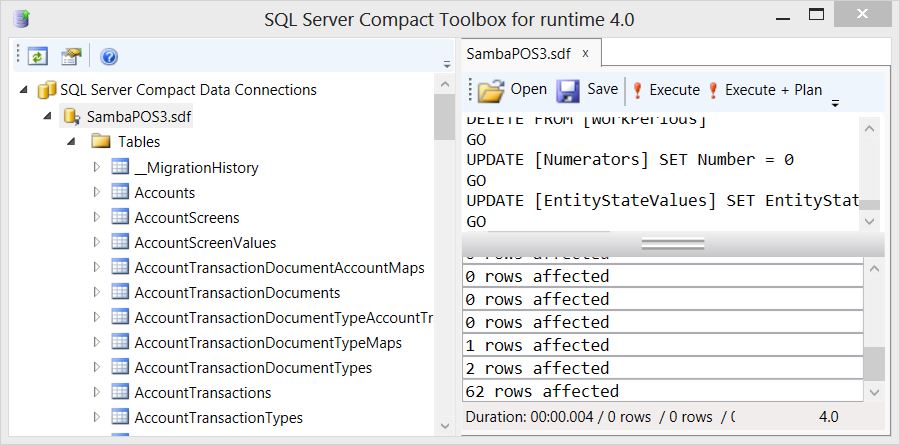Click the splitter grip between editor and results
This screenshot has height=445, width=900.
tap(672, 243)
